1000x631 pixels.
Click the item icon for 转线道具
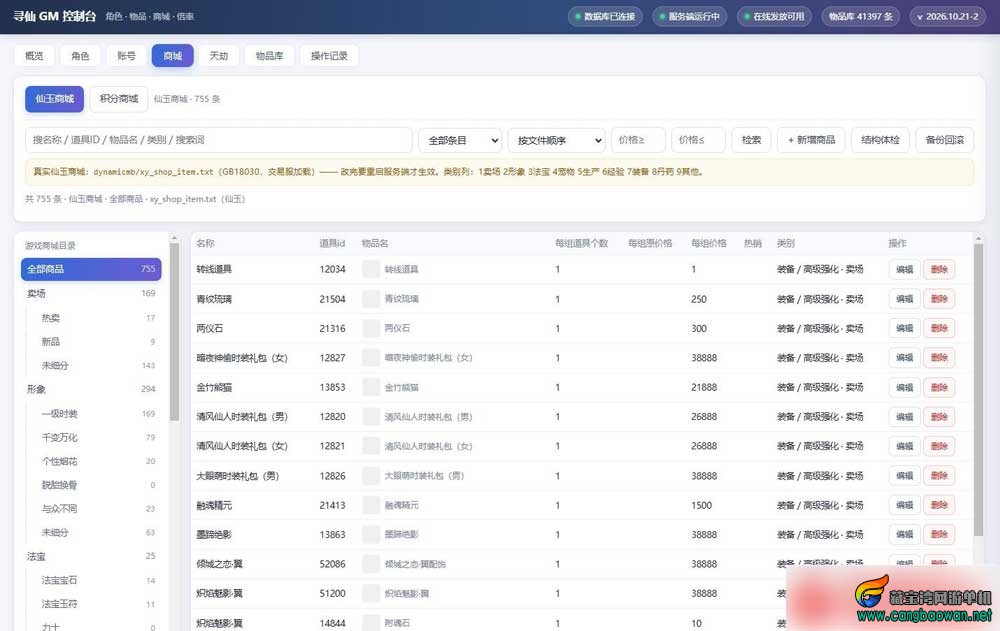371,269
